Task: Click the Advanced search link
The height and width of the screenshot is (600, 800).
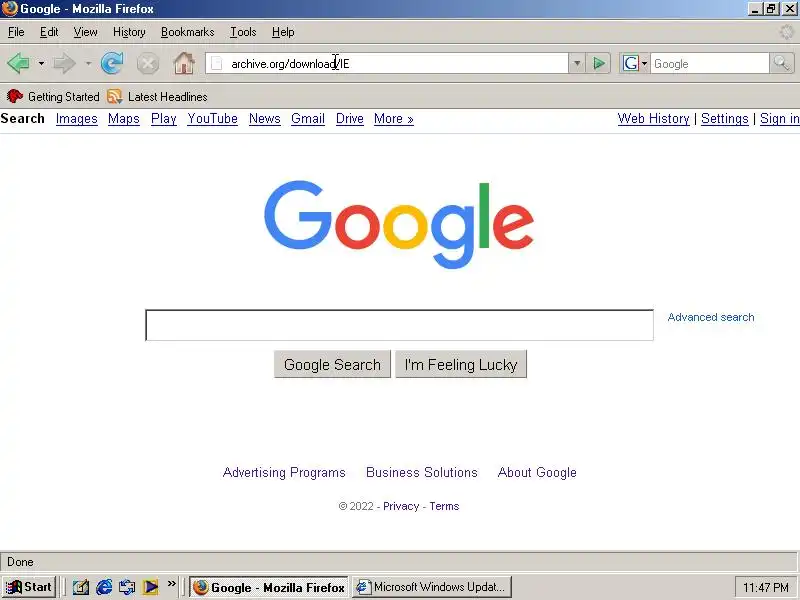Action: click(711, 317)
